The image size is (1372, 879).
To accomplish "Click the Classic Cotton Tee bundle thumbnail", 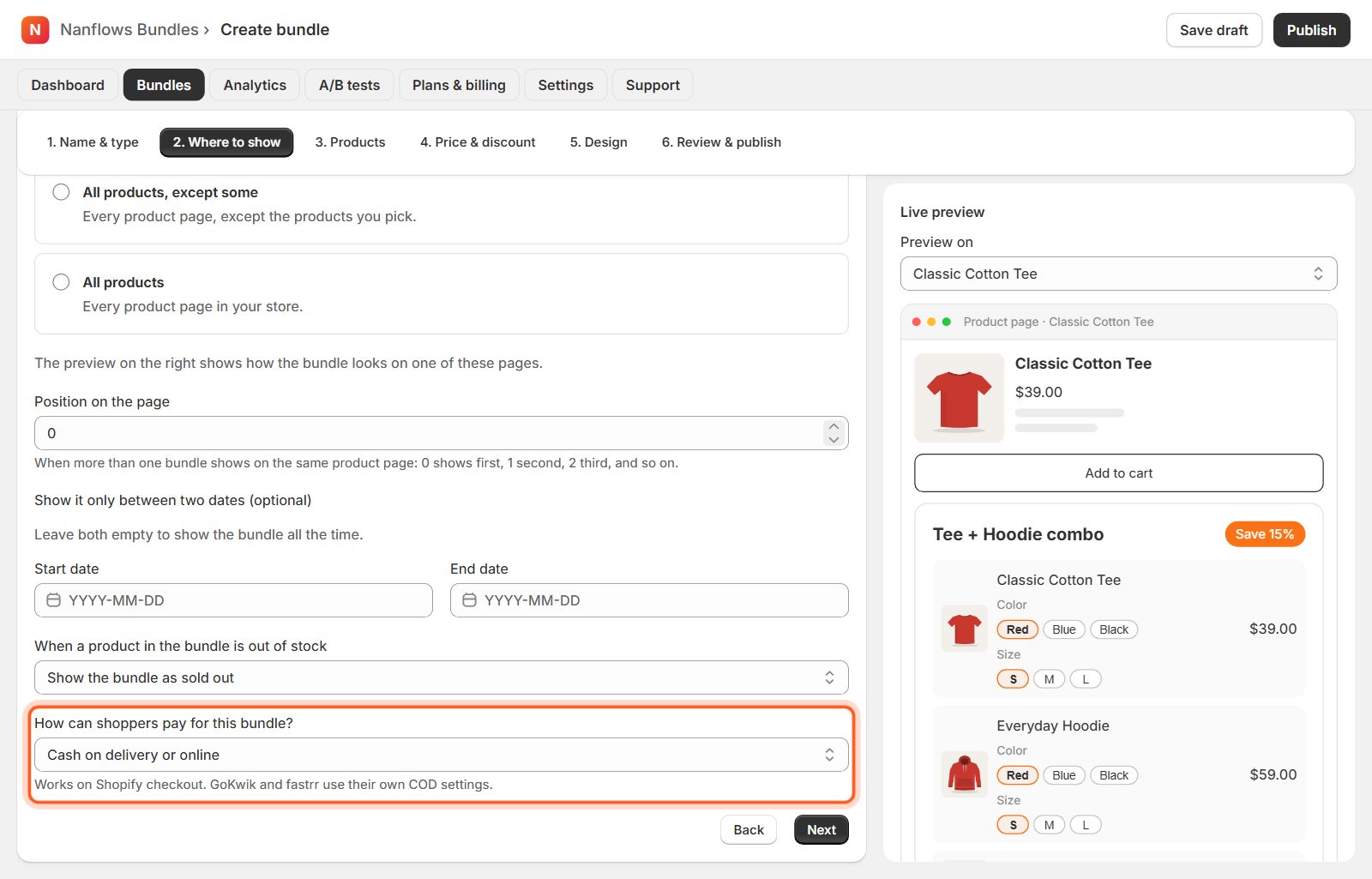I will [x=965, y=629].
